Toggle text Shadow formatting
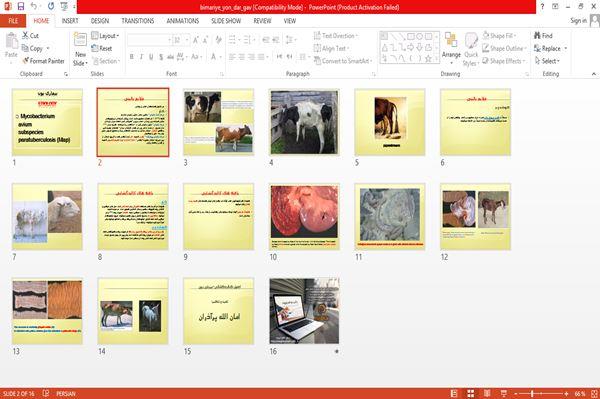 pos(161,57)
